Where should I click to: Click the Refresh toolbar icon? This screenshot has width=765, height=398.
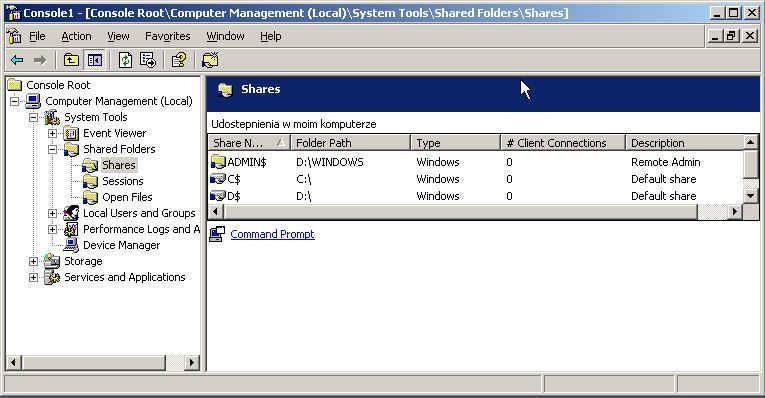125,60
